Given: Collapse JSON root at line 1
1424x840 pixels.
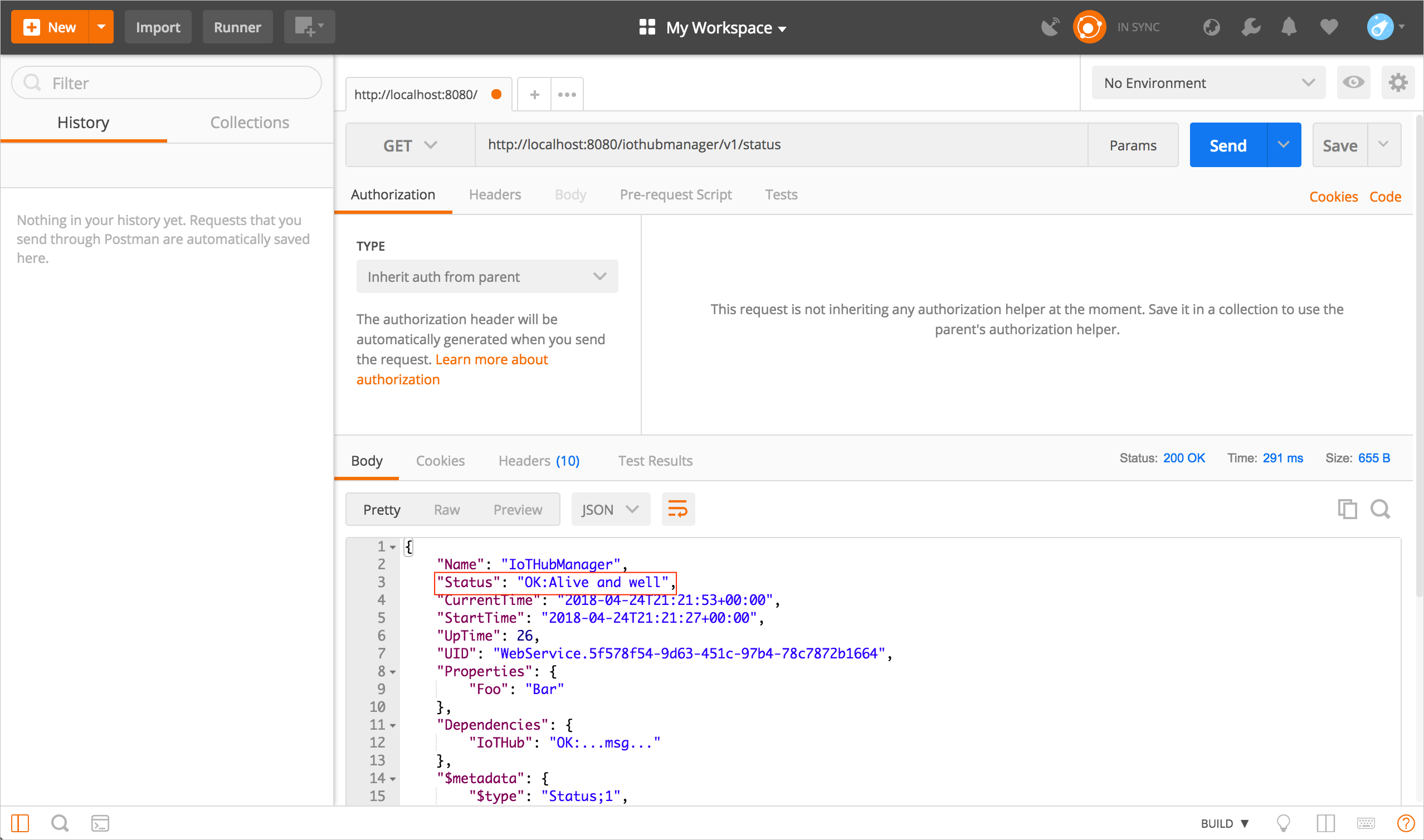Looking at the screenshot, I should pyautogui.click(x=393, y=547).
